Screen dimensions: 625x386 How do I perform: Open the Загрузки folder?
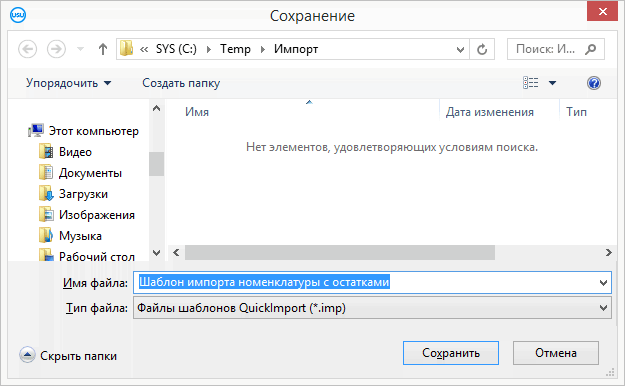click(x=83, y=194)
